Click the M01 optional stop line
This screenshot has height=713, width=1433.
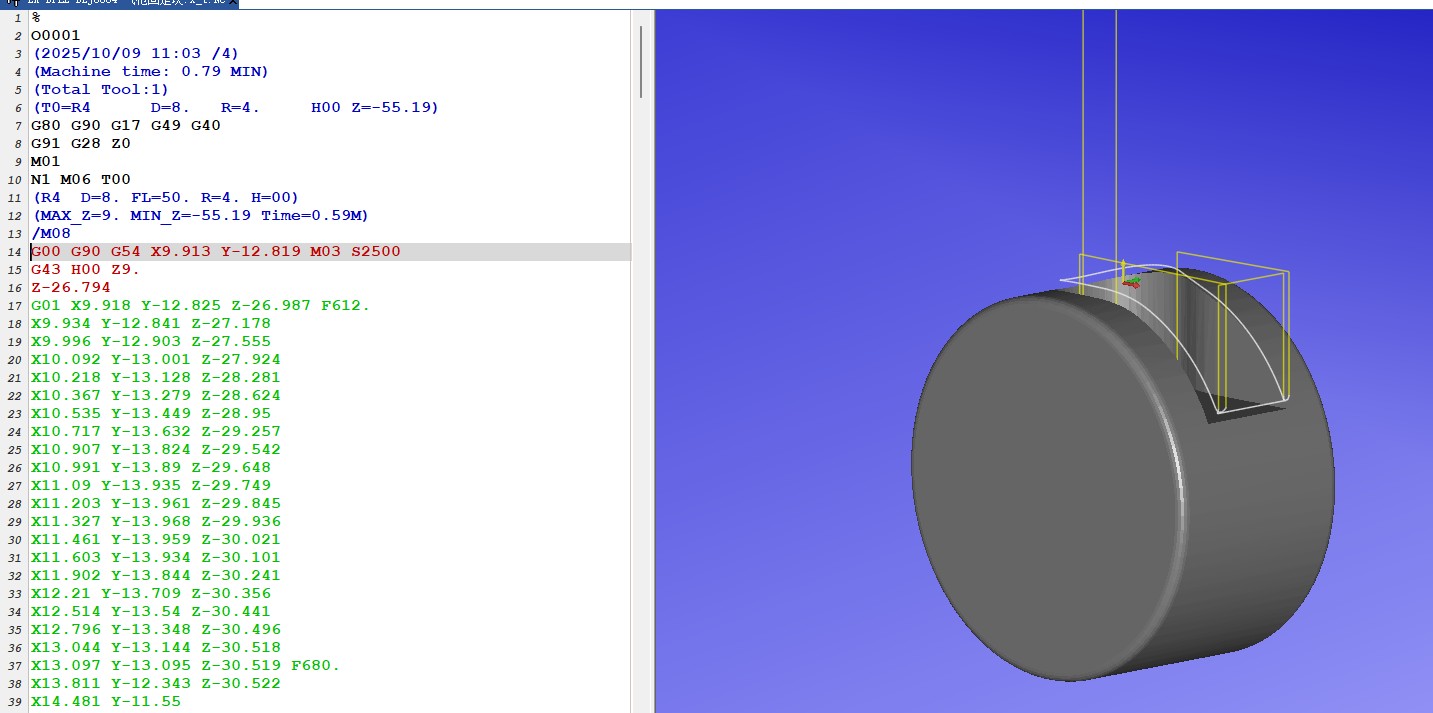tap(45, 162)
